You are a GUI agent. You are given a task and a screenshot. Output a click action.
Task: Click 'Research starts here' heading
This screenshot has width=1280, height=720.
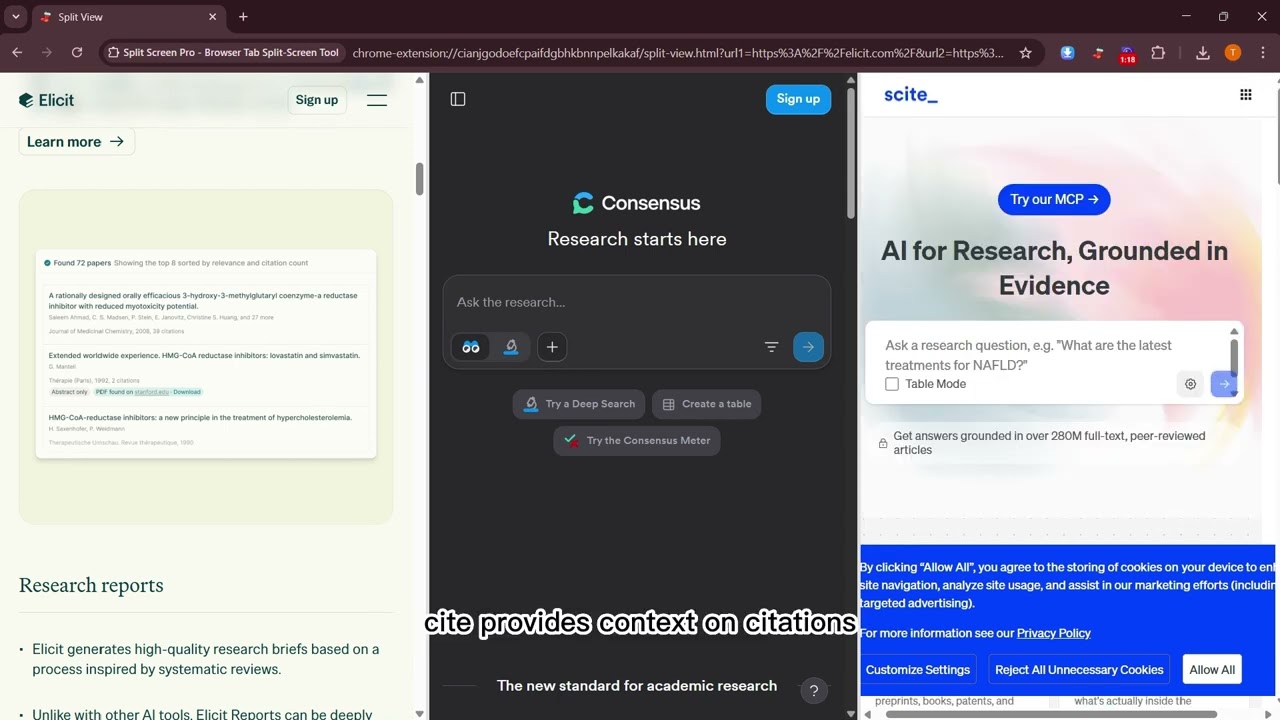tap(637, 239)
